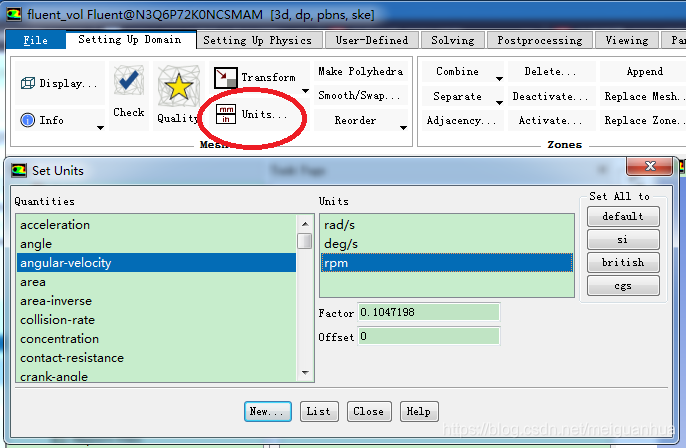The height and width of the screenshot is (448, 686).
Task: Switch to Setting Up Physics tab
Action: pos(258,40)
